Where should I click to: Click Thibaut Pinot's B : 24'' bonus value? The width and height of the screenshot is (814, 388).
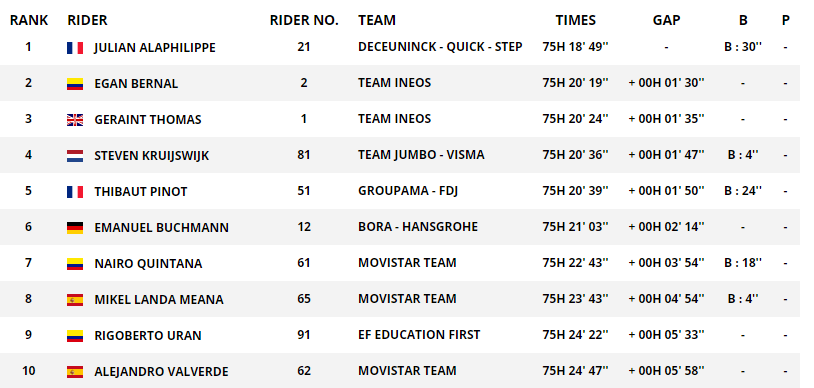click(x=743, y=191)
